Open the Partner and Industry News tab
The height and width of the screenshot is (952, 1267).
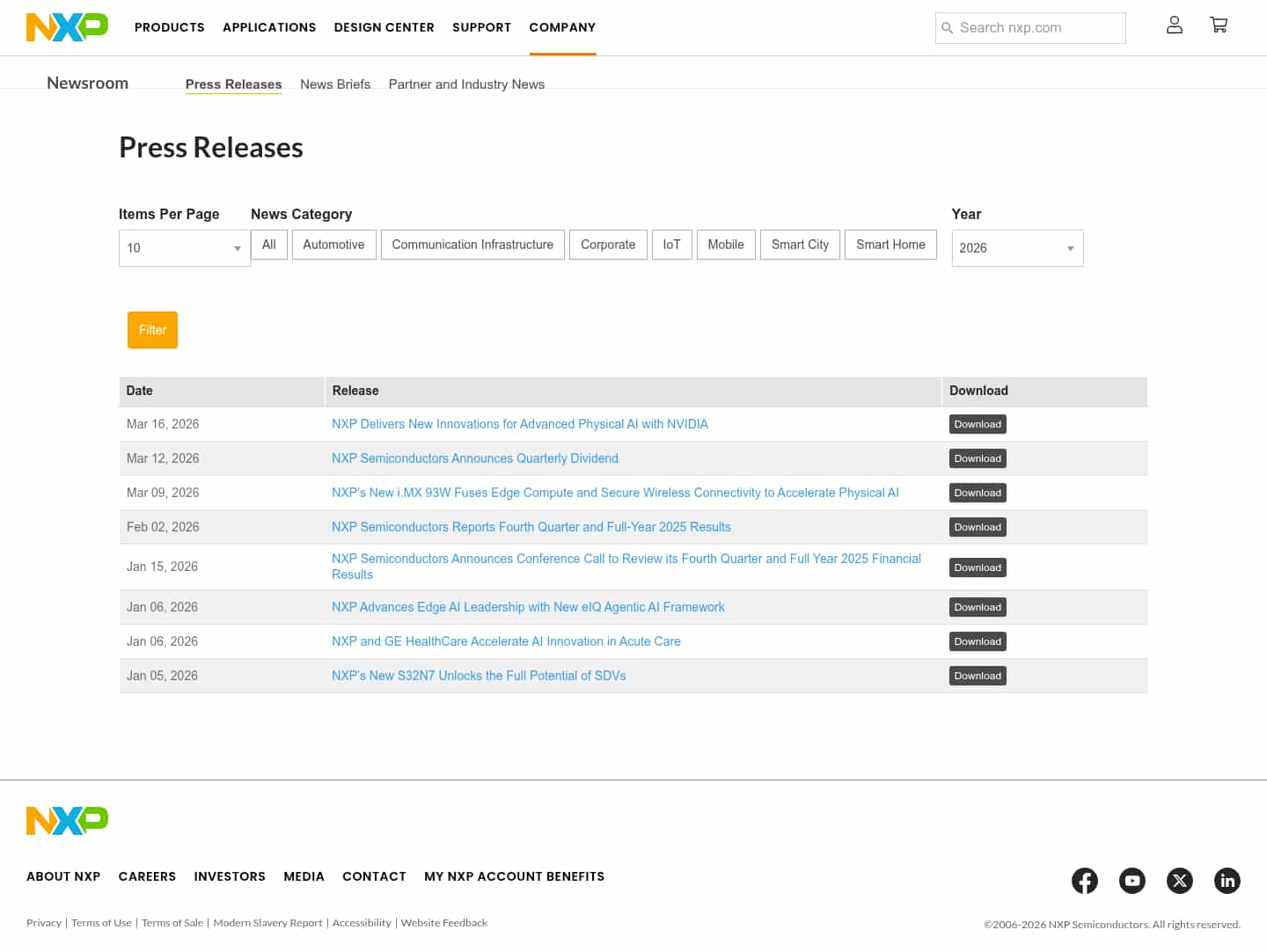tap(466, 84)
